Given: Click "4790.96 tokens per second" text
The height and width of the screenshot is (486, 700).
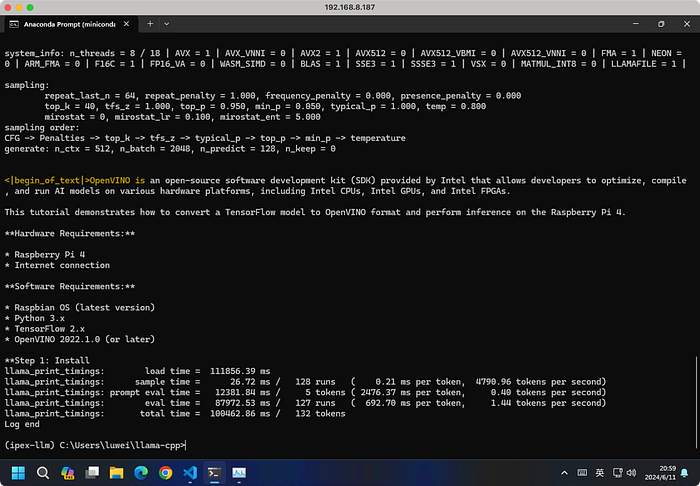Looking at the screenshot, I should tap(540, 382).
